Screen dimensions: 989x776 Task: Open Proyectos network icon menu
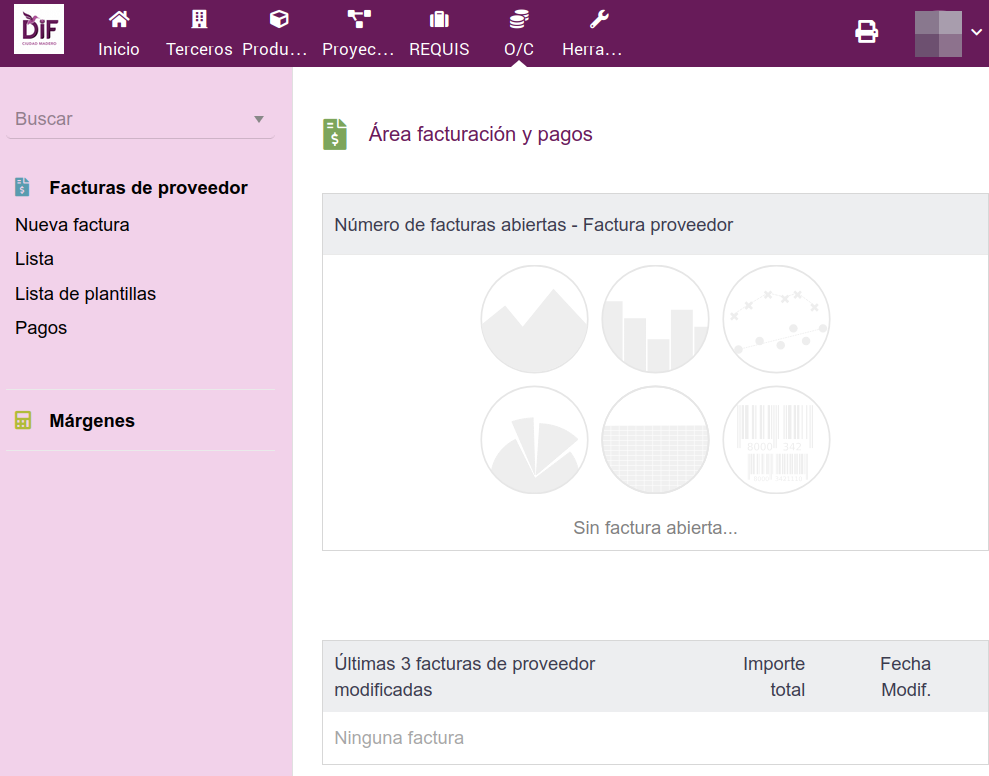[x=358, y=20]
